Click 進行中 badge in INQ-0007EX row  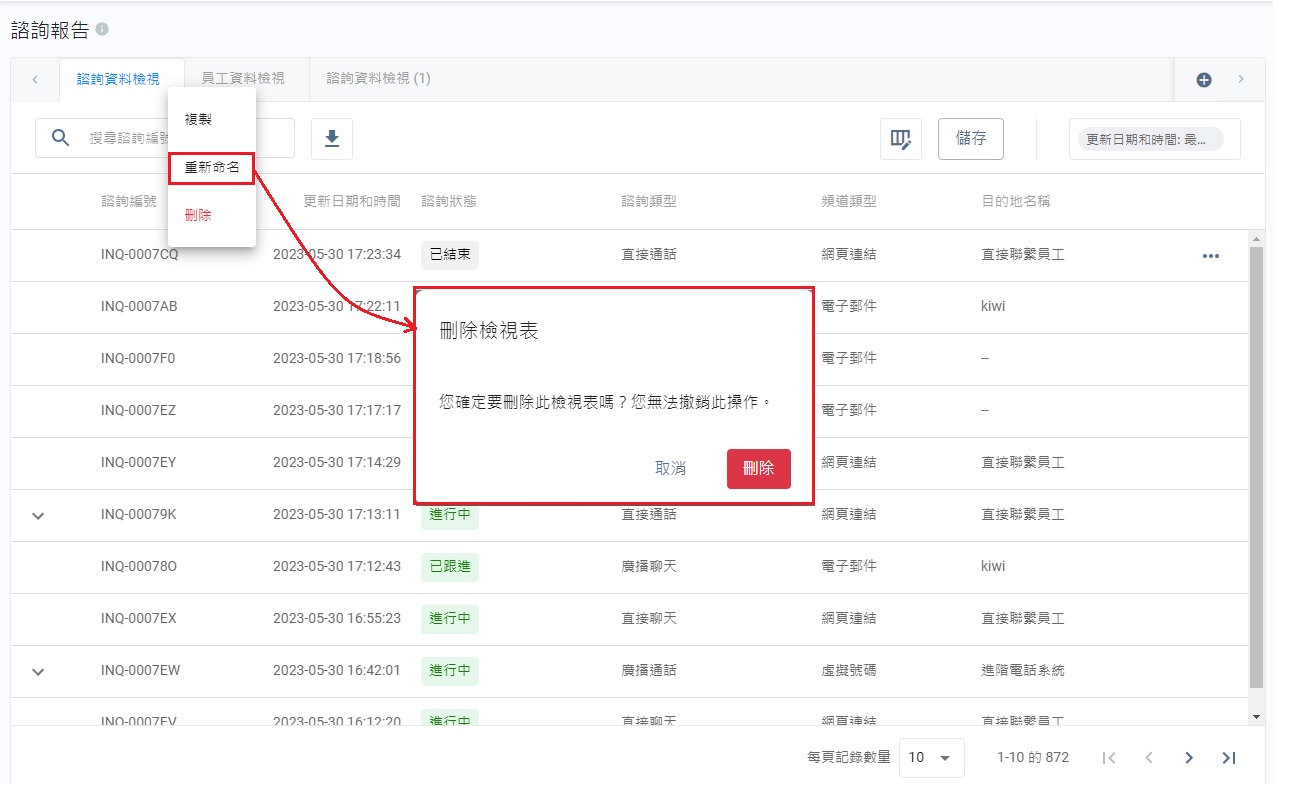tap(450, 619)
